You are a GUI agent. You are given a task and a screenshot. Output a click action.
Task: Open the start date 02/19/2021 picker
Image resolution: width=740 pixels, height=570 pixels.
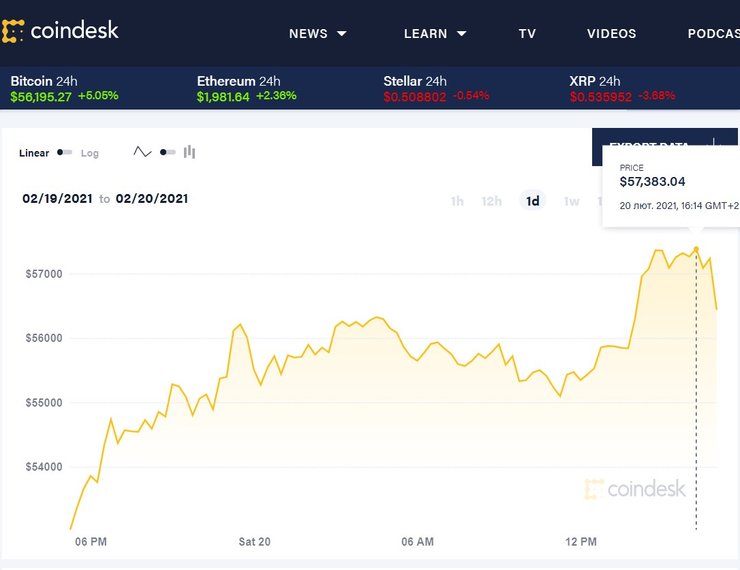click(x=58, y=199)
